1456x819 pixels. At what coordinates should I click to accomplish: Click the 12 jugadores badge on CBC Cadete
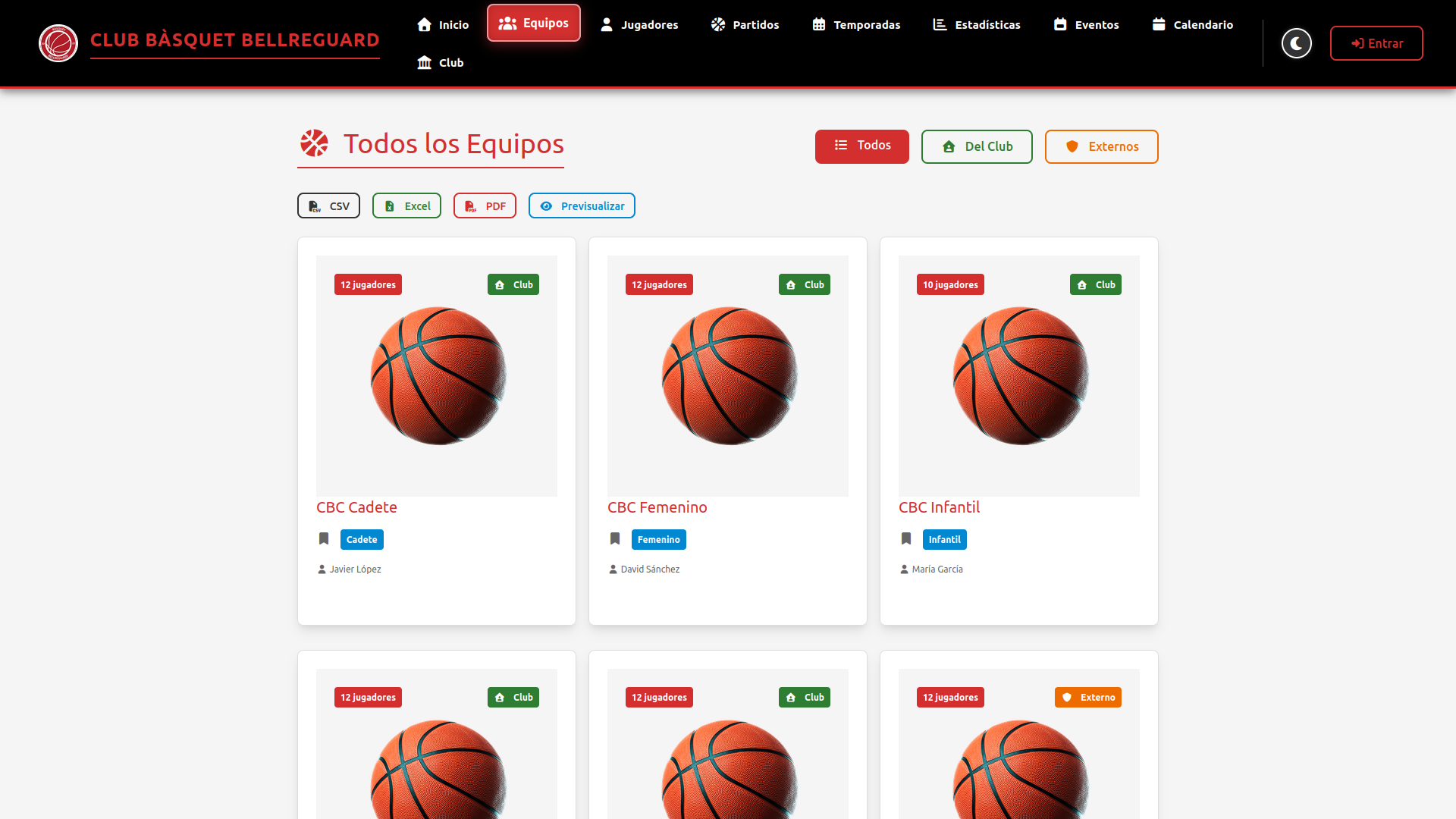click(368, 284)
